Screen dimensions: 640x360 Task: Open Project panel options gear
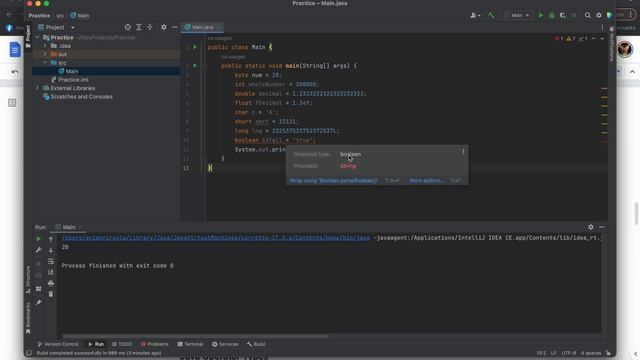pyautogui.click(x=164, y=27)
